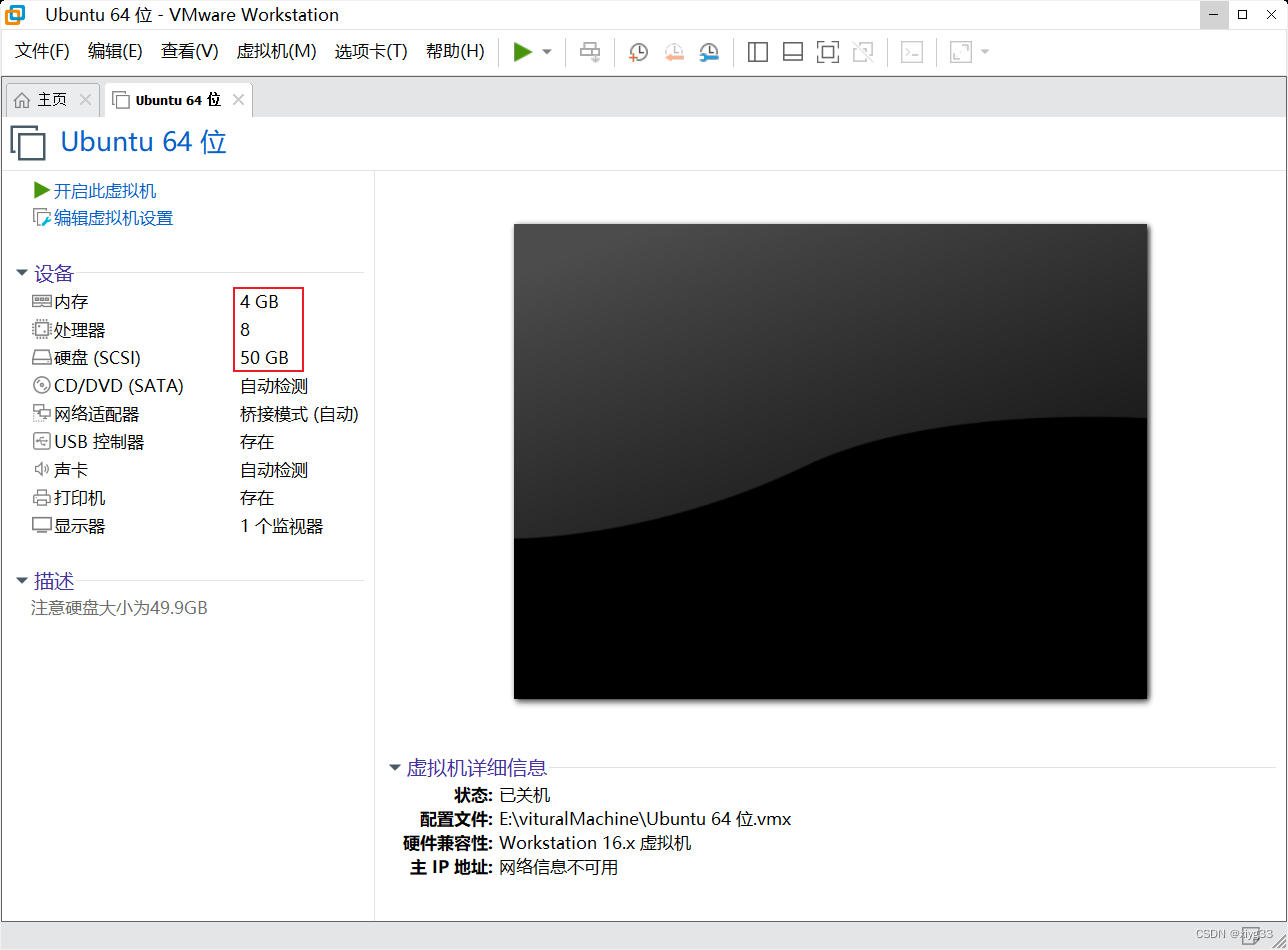Click the 状态 value 已关机
This screenshot has height=950, width=1288.
click(x=525, y=795)
